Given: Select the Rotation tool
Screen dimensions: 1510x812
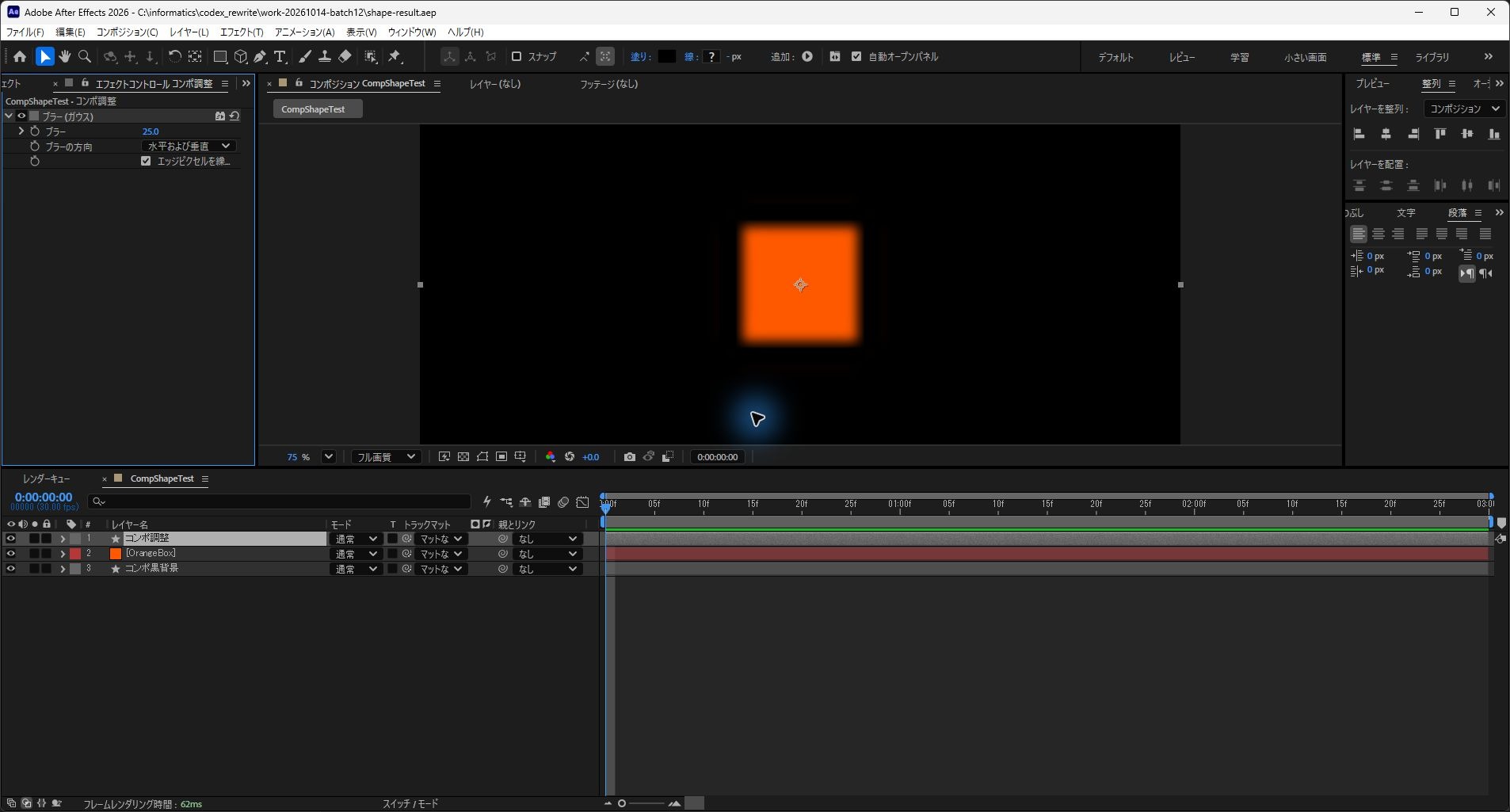Looking at the screenshot, I should (x=174, y=56).
